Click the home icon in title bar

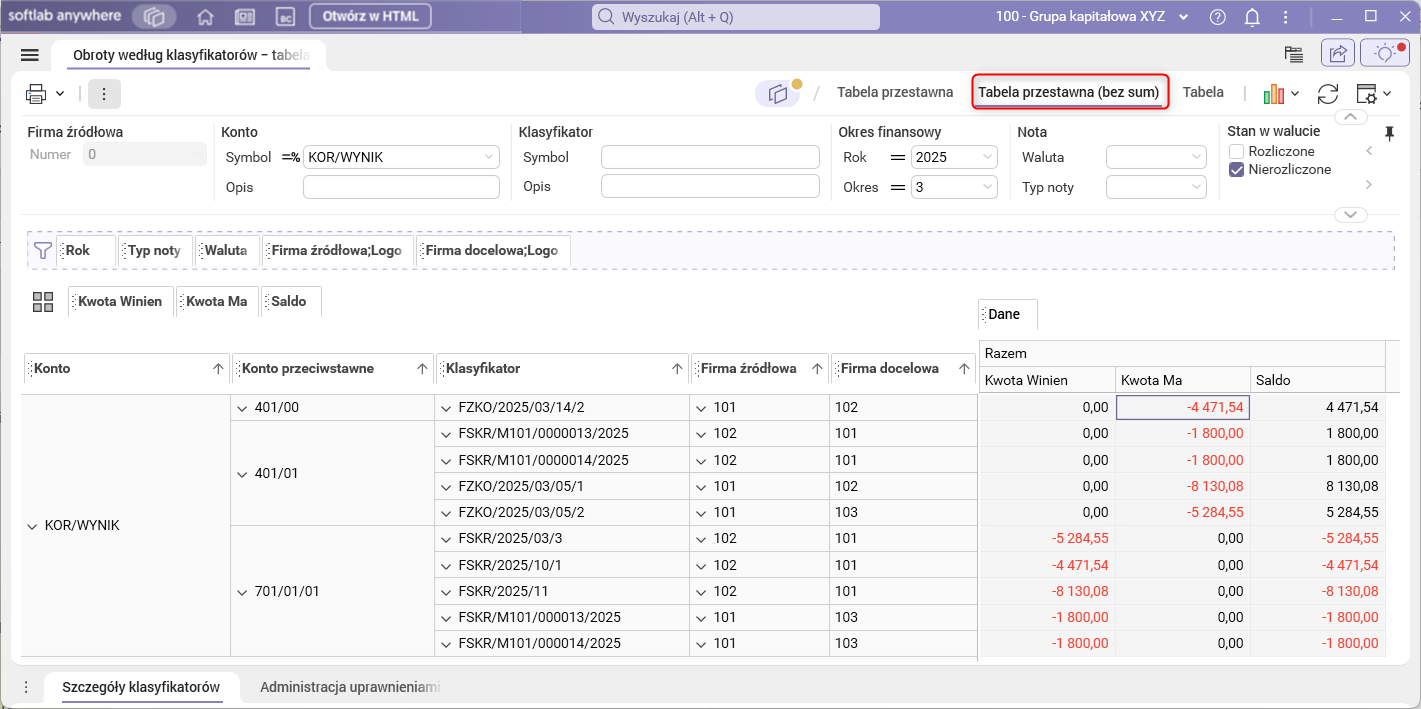pyautogui.click(x=205, y=17)
